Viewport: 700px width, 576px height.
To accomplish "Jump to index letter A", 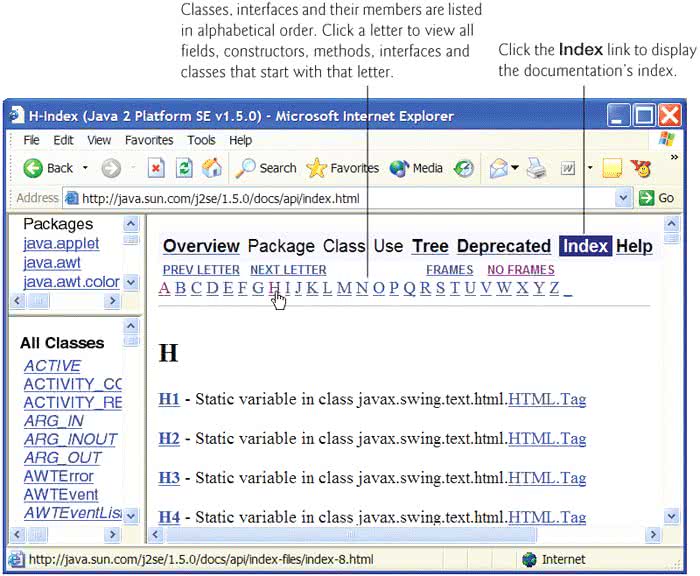I will (x=164, y=288).
